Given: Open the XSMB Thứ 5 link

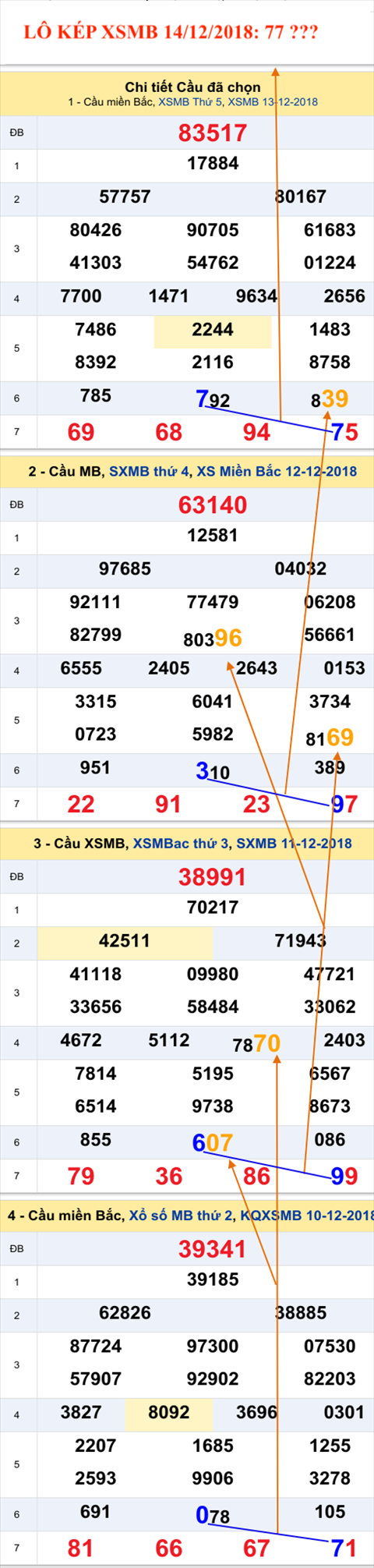Looking at the screenshot, I should (191, 102).
